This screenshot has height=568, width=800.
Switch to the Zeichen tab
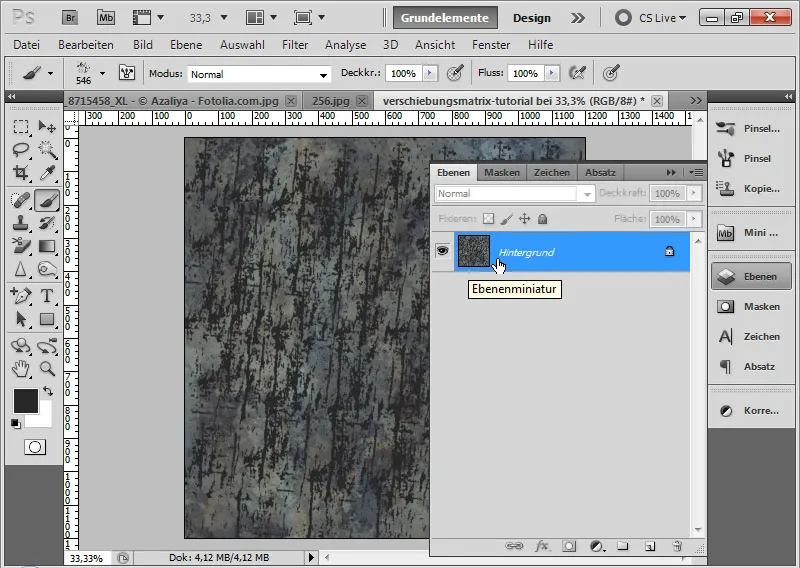[552, 172]
